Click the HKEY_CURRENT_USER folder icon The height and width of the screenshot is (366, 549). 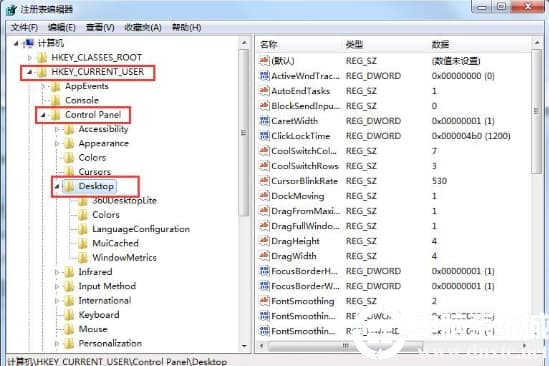(x=42, y=72)
